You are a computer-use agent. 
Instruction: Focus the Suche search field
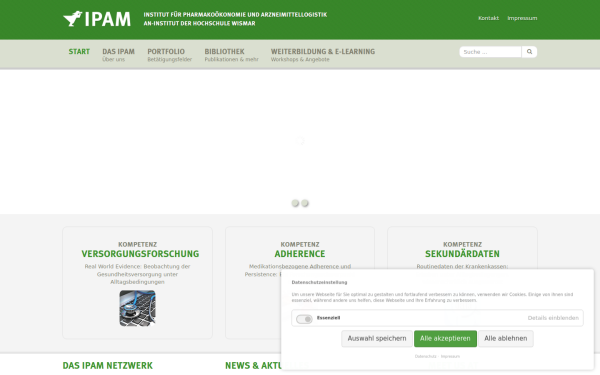[490, 52]
